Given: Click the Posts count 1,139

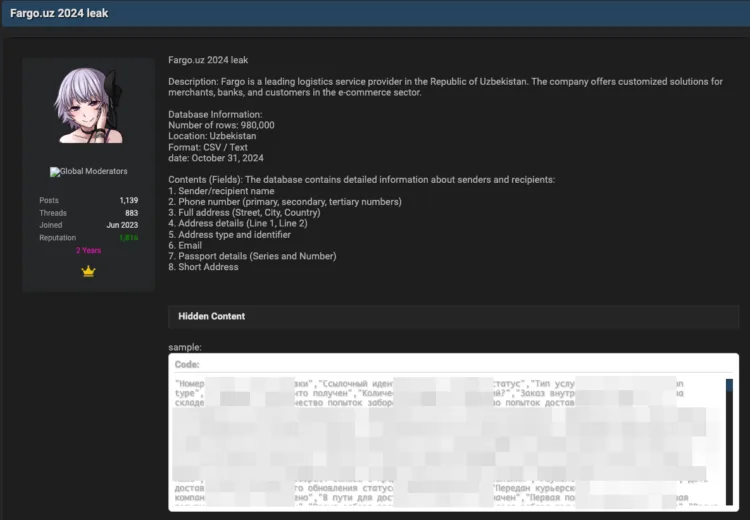Looking at the screenshot, I should click(x=129, y=200).
